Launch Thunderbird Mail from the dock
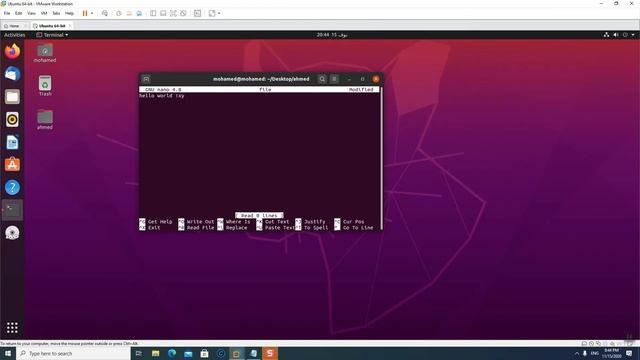 tap(12, 74)
